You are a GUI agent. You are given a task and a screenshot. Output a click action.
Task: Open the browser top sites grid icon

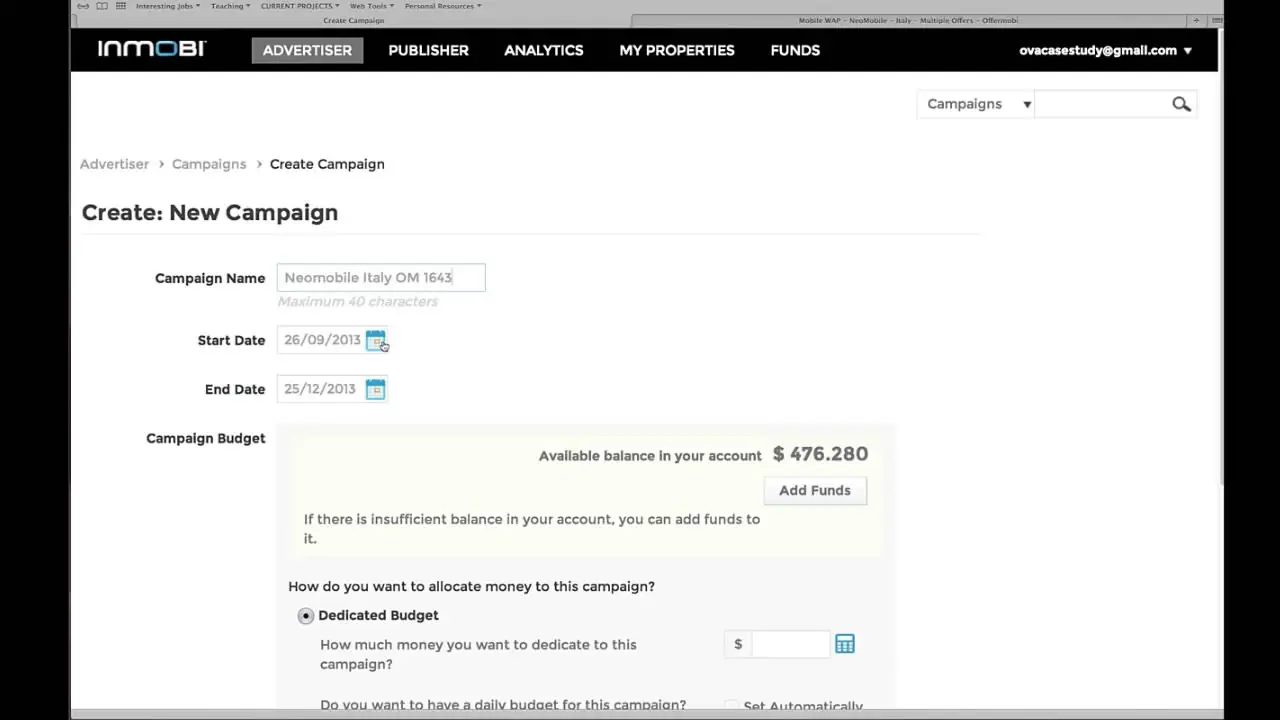[121, 6]
